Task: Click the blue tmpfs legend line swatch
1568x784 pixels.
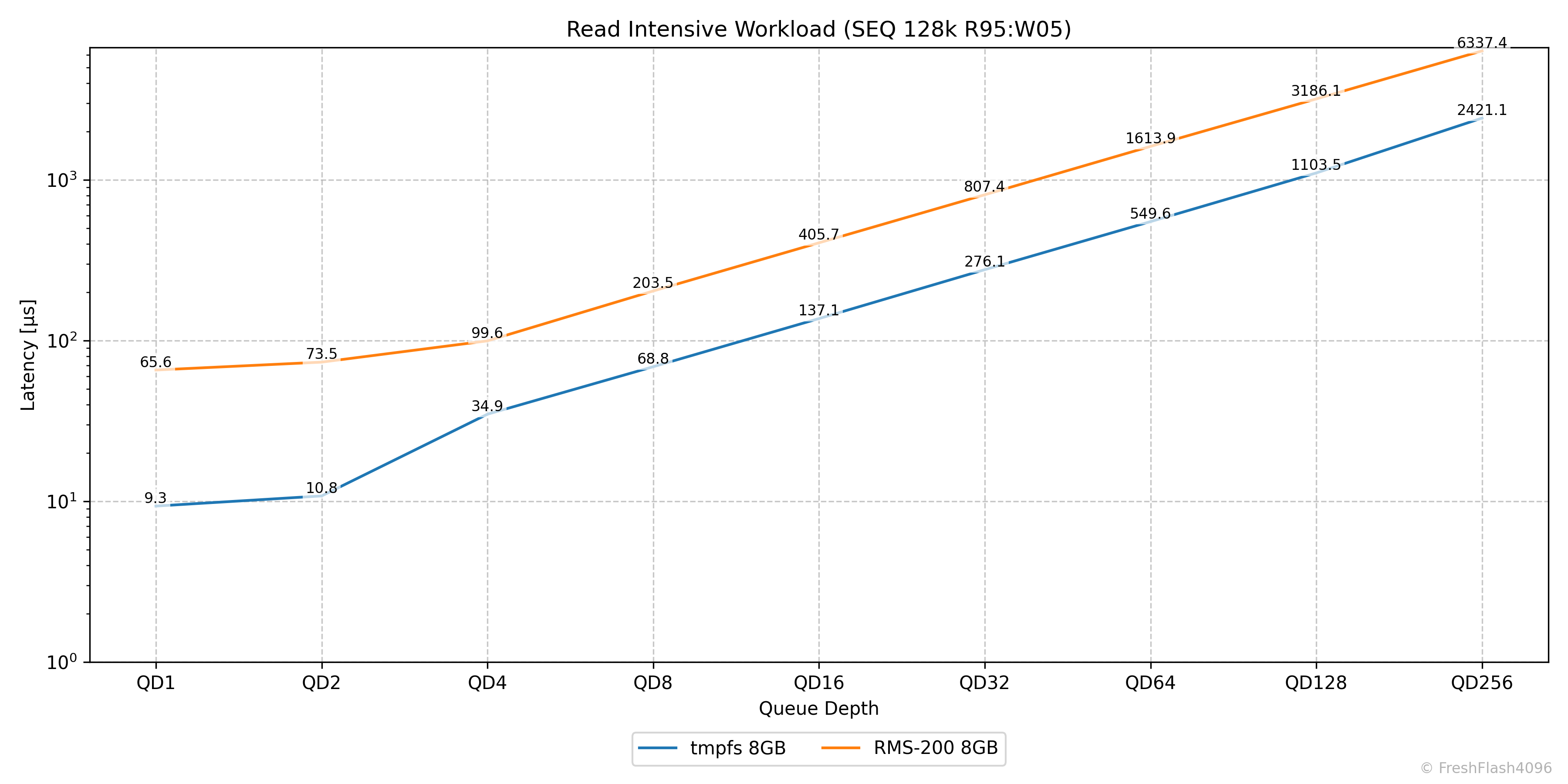Action: [657, 748]
